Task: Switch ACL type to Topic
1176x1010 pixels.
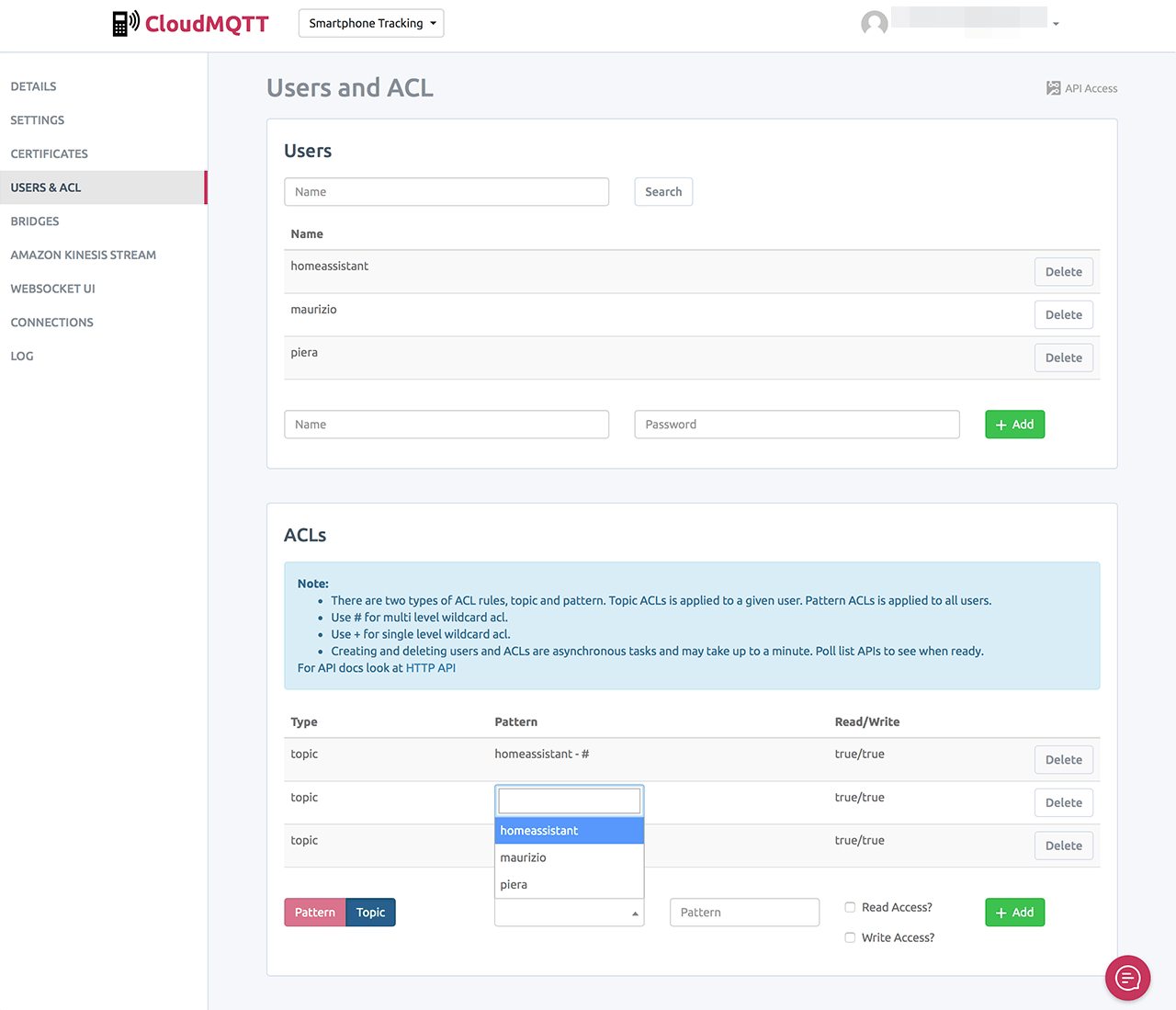Action: (x=371, y=913)
